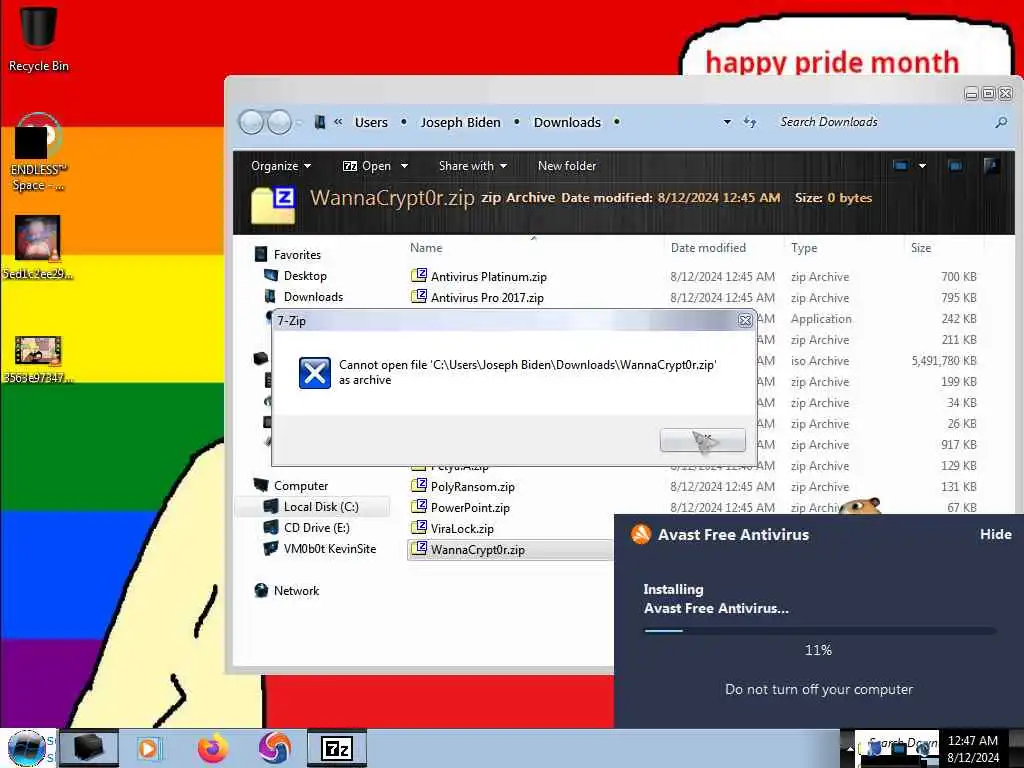The image size is (1024, 768).
Task: Click the Explorer taskbar button
Action: 89,748
